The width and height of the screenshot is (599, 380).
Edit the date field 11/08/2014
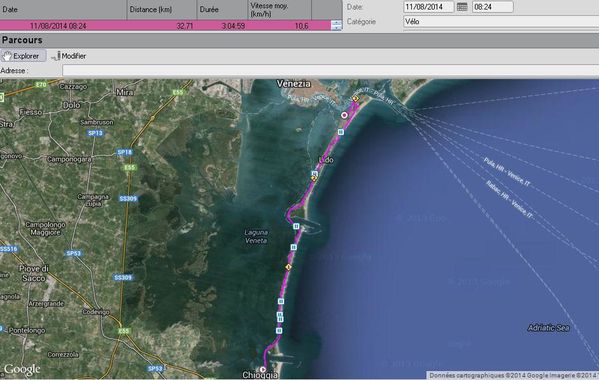(429, 7)
